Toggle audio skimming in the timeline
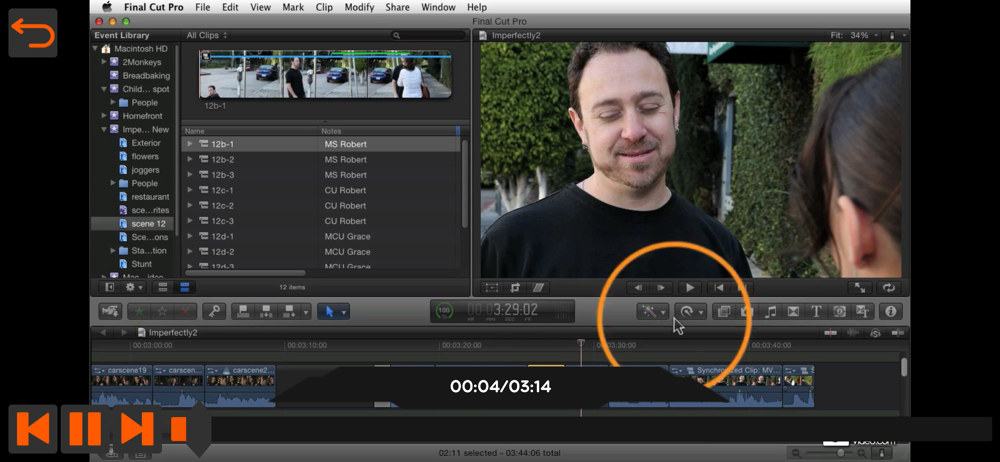1000x462 pixels. click(853, 332)
